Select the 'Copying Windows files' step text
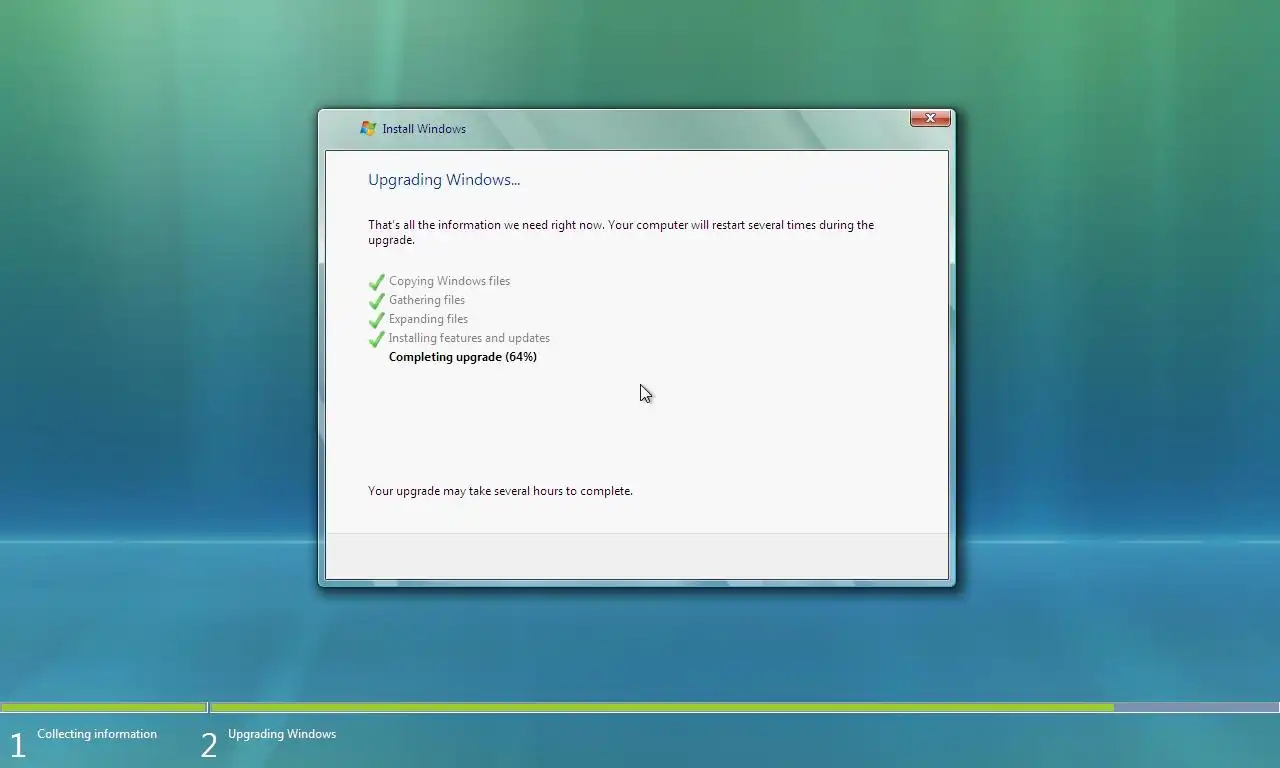This screenshot has height=768, width=1280. pos(449,281)
